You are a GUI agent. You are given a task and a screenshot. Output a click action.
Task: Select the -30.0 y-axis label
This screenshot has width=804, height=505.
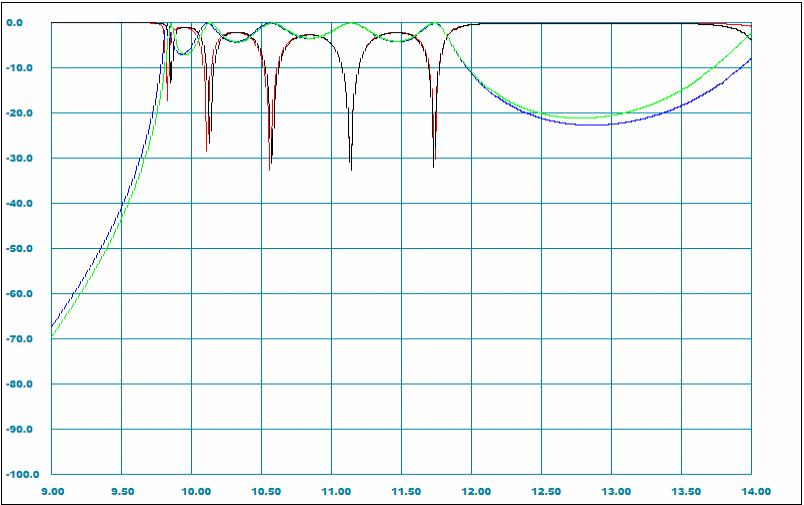(21, 158)
